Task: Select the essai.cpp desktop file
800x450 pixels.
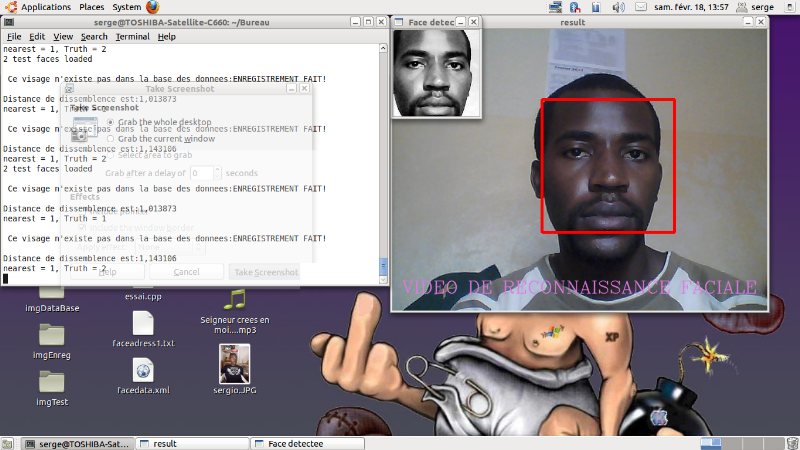Action: point(143,296)
